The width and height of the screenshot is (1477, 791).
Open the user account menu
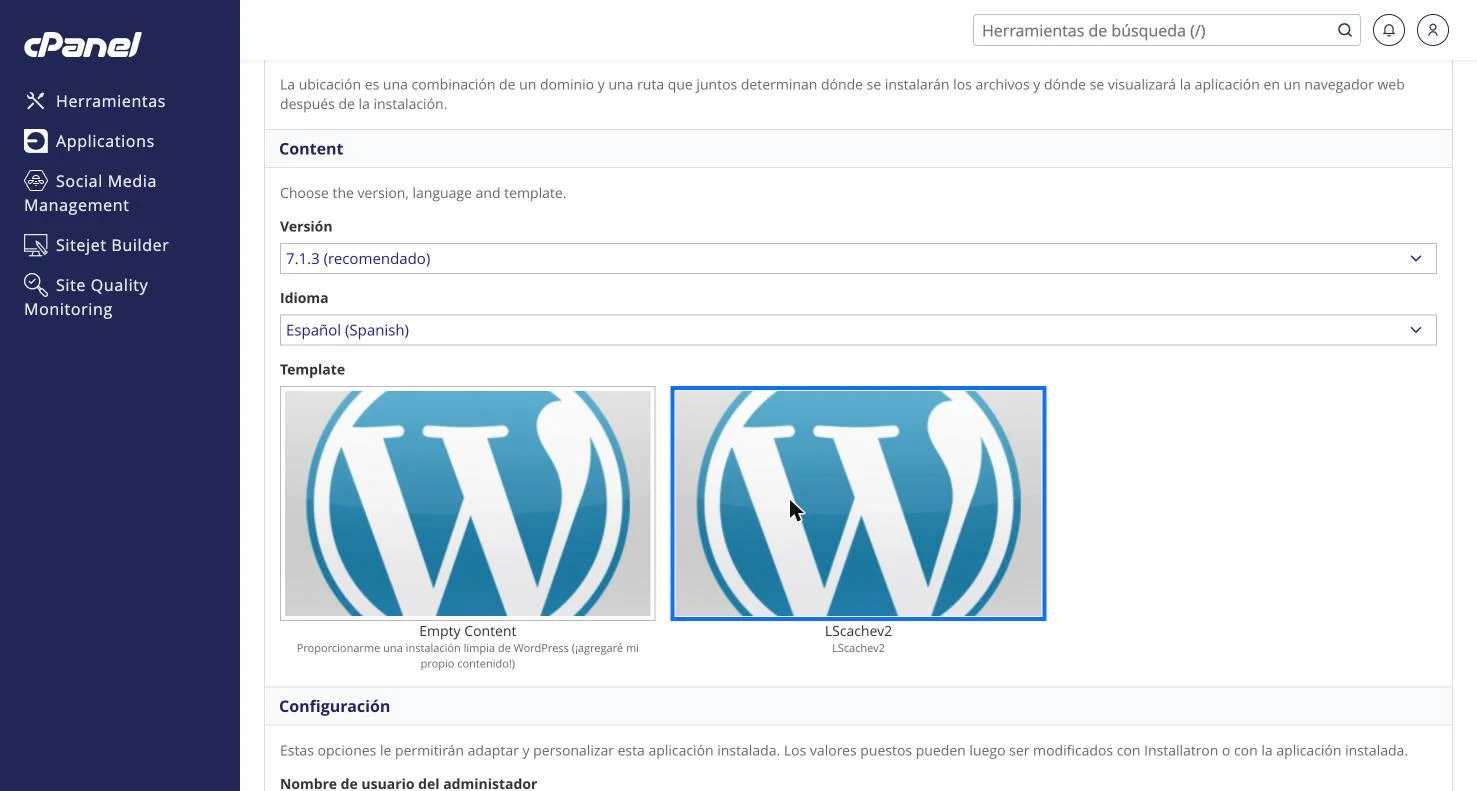[1433, 30]
